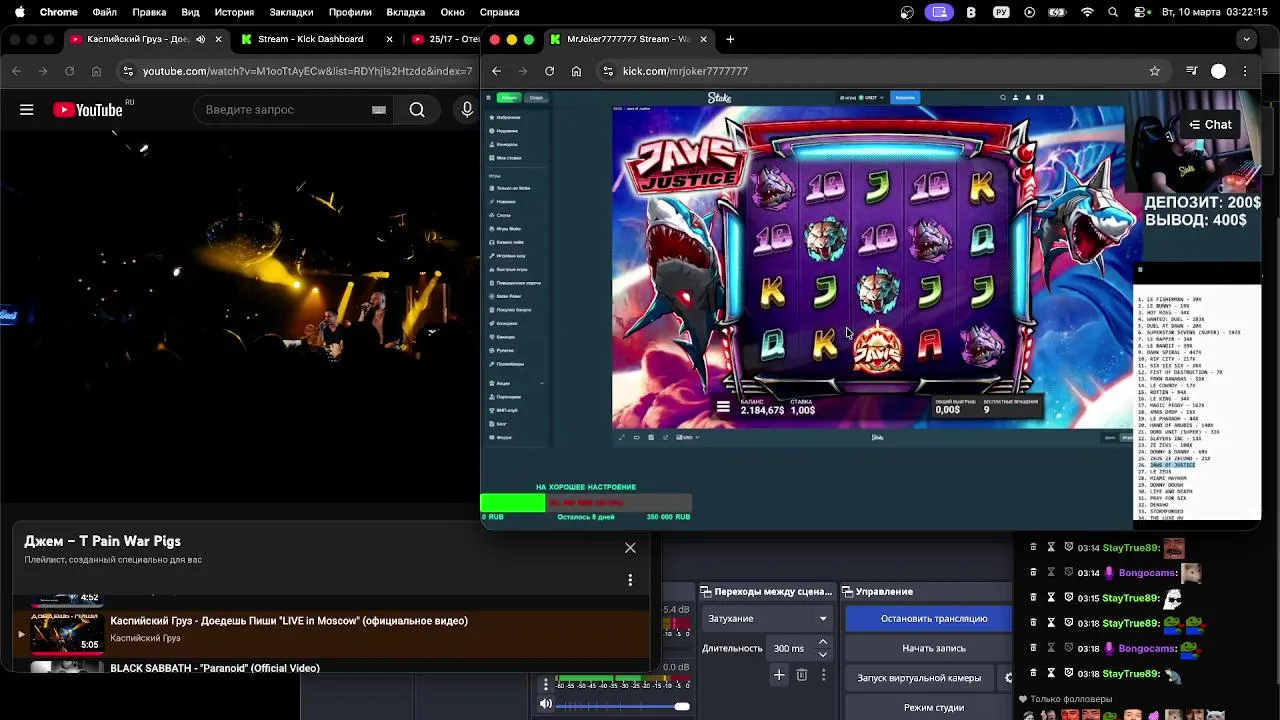
Task: Click hourglass icon on 03:15 StayTrue89 message
Action: [x=1051, y=598]
